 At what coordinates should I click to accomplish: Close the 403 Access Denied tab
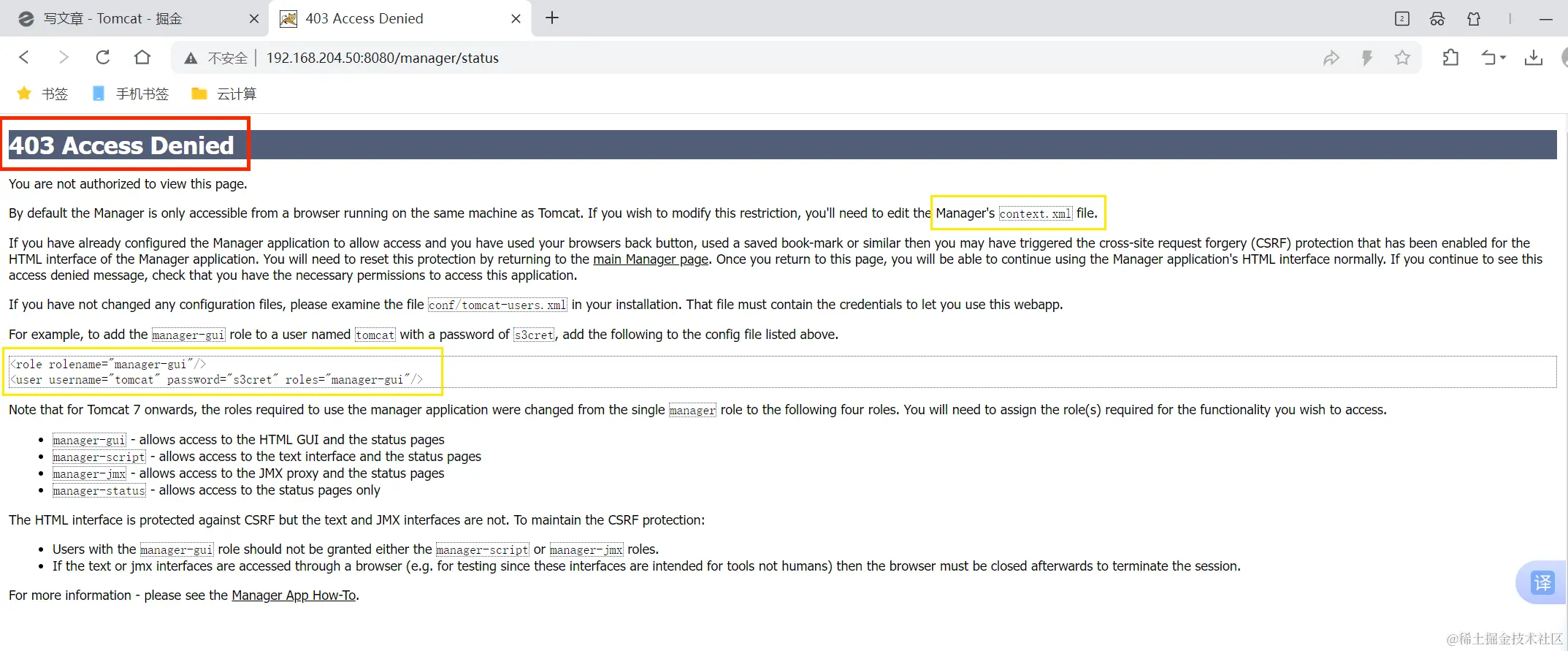tap(516, 19)
